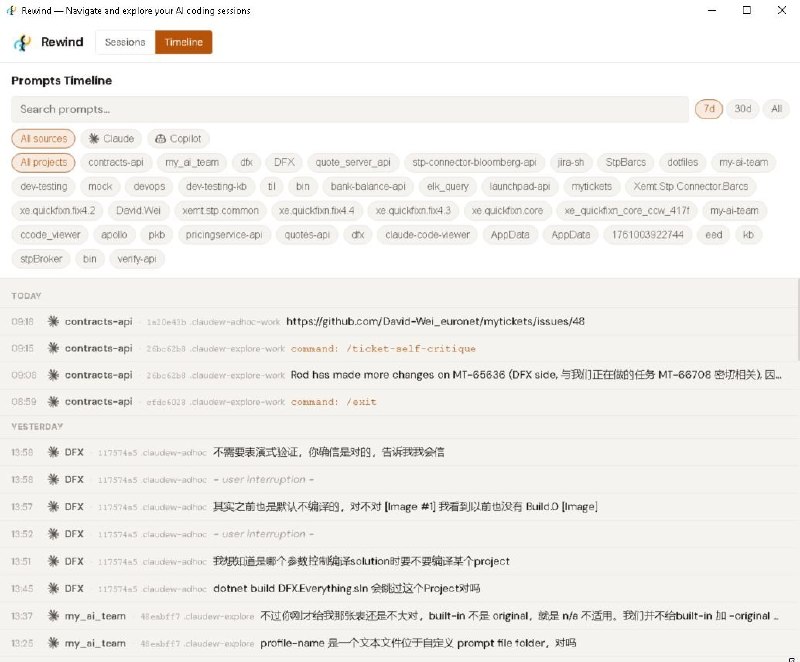800x662 pixels.
Task: Choose the launchpad-api project chip
Action: tap(519, 187)
